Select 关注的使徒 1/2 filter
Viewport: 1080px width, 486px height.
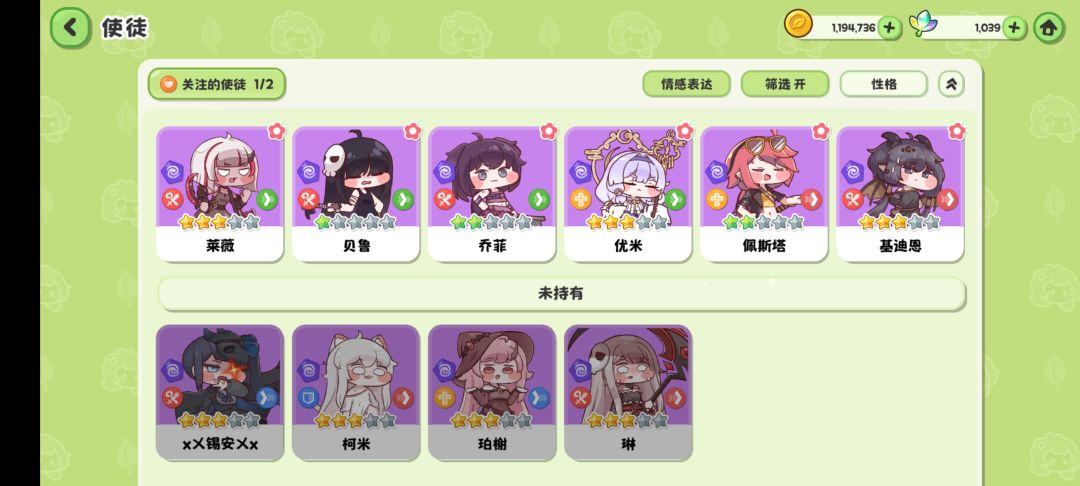pyautogui.click(x=217, y=84)
